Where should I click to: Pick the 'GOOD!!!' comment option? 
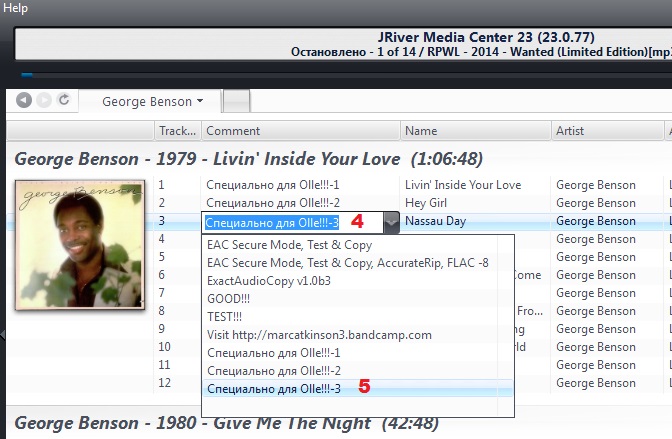(x=228, y=299)
